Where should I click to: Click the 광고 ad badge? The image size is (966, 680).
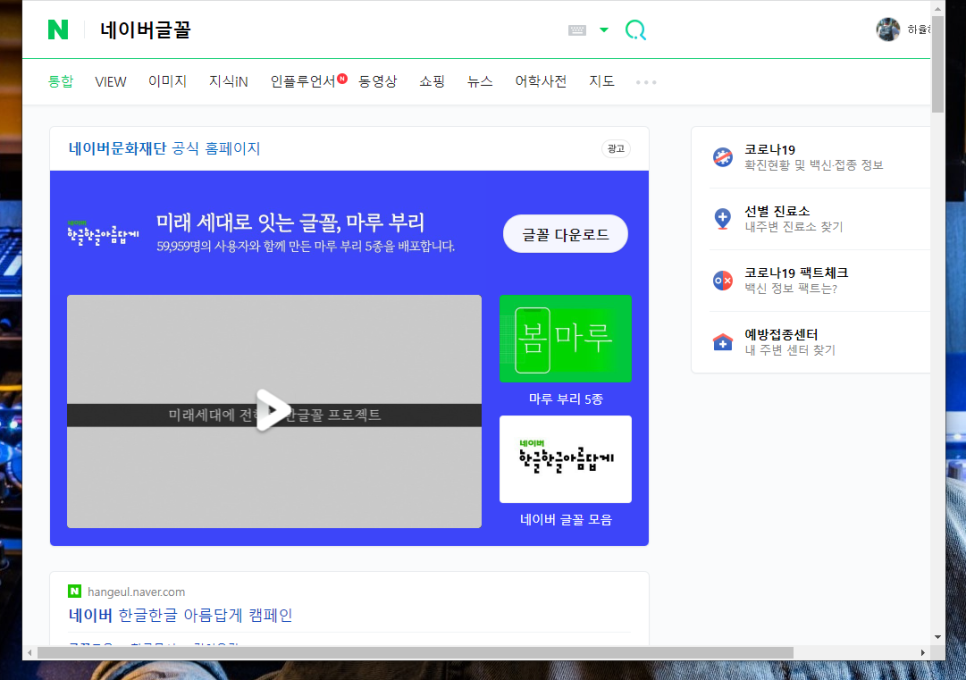tap(615, 149)
